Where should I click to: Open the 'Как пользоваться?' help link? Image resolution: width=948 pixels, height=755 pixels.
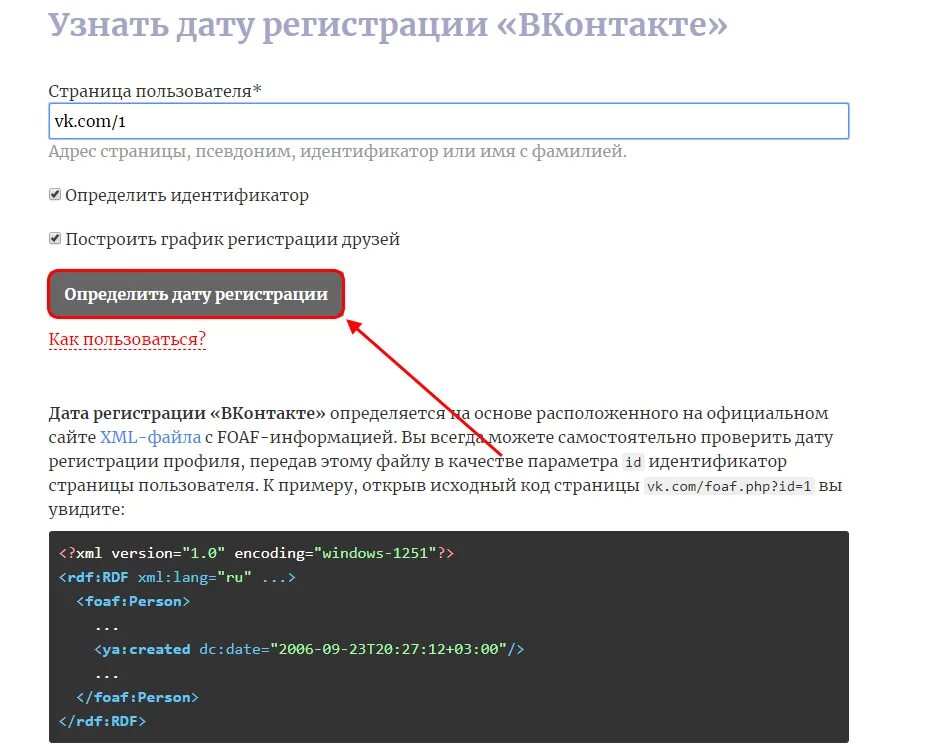pyautogui.click(x=128, y=339)
